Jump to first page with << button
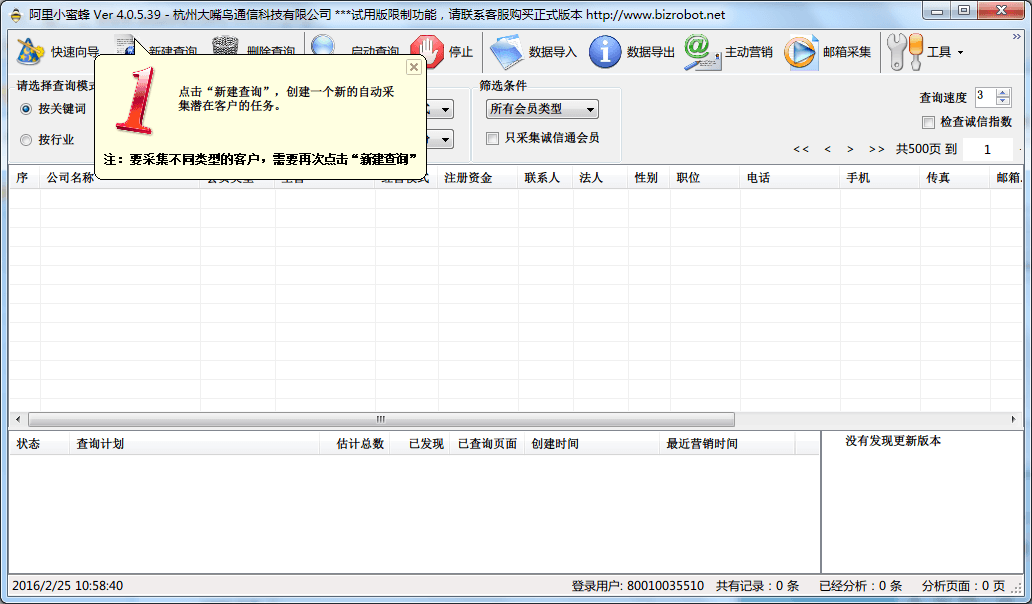The height and width of the screenshot is (604, 1032). click(x=801, y=149)
